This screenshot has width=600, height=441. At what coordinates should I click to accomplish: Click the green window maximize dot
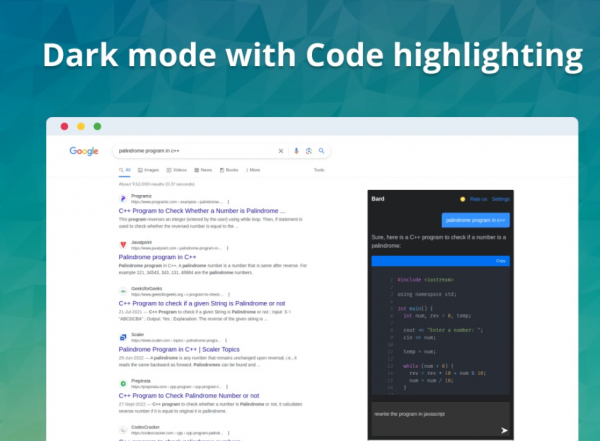point(98,126)
